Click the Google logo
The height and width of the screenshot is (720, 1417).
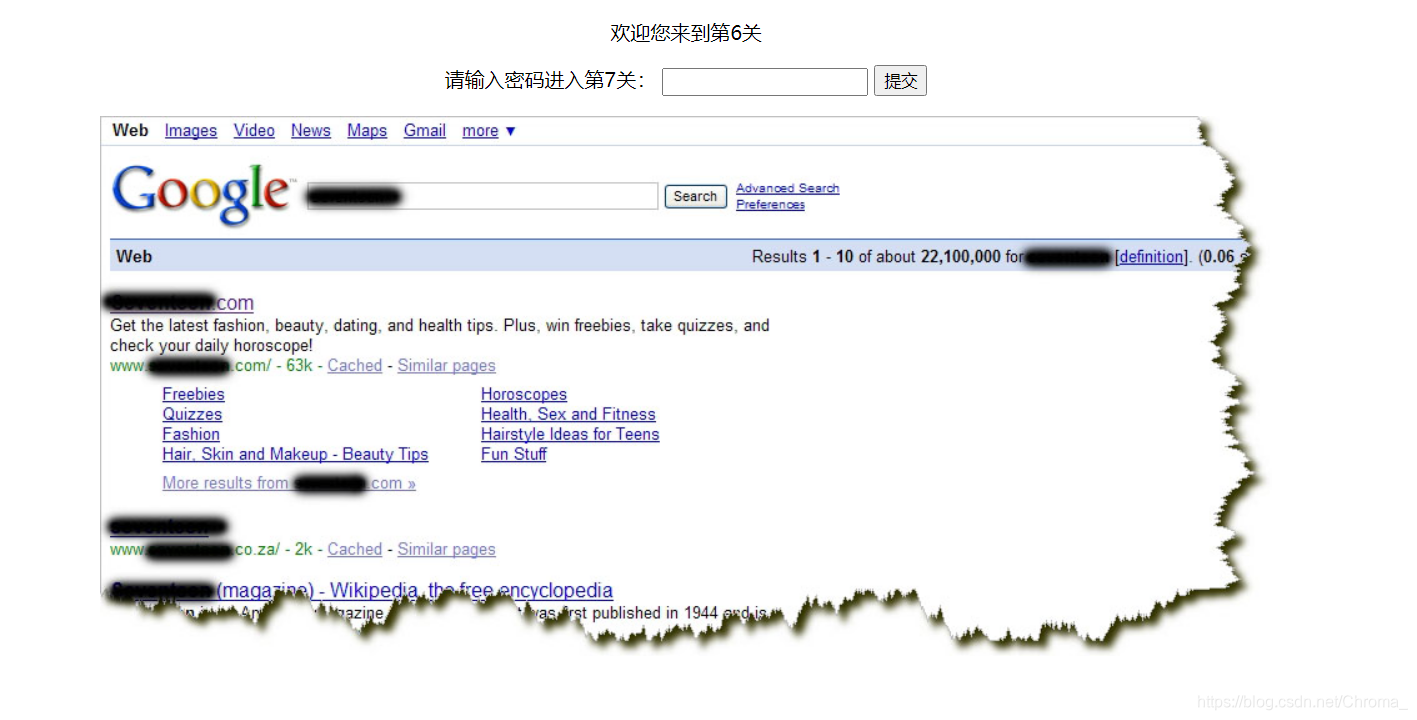tap(203, 194)
